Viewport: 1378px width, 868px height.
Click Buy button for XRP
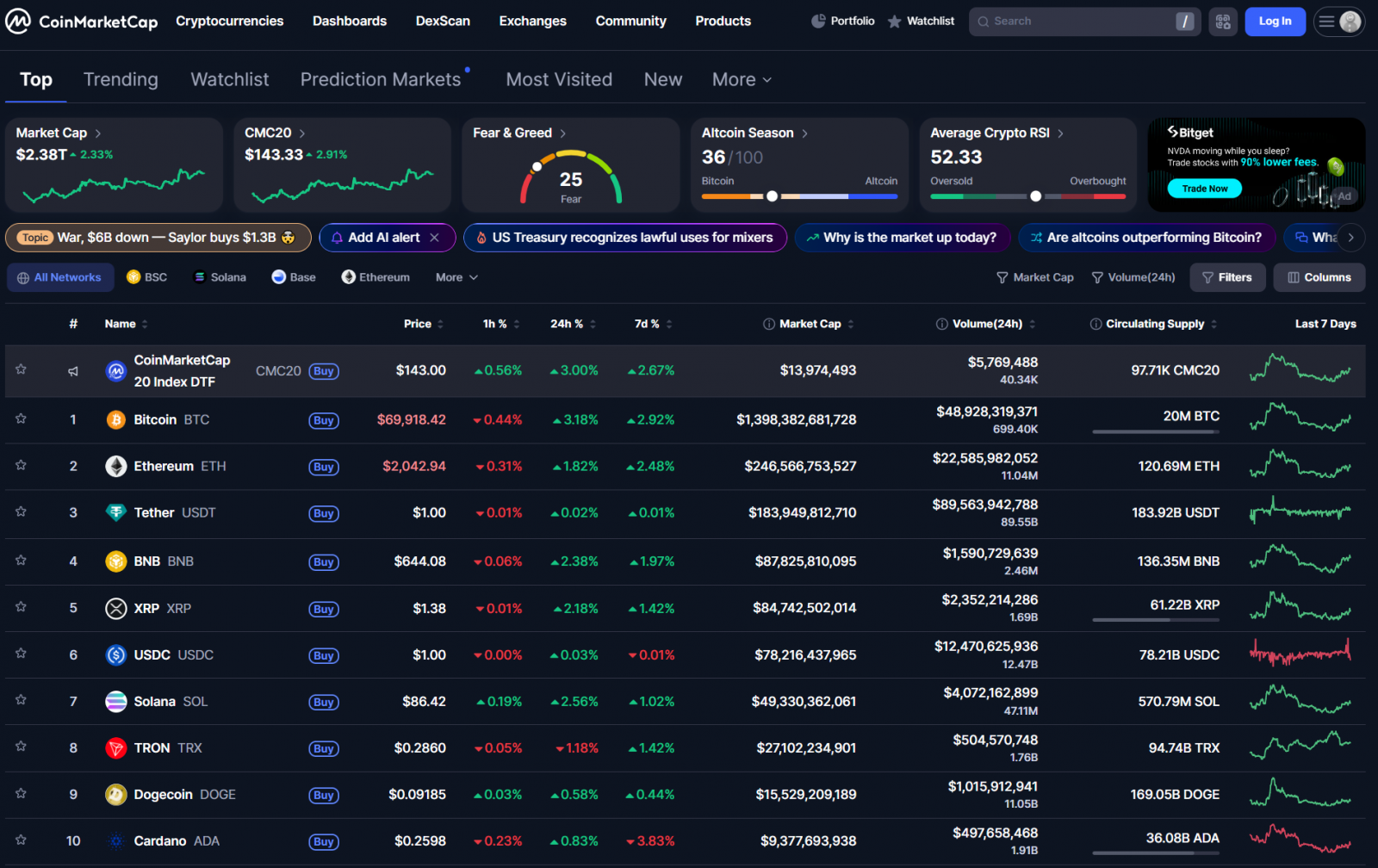(x=324, y=609)
